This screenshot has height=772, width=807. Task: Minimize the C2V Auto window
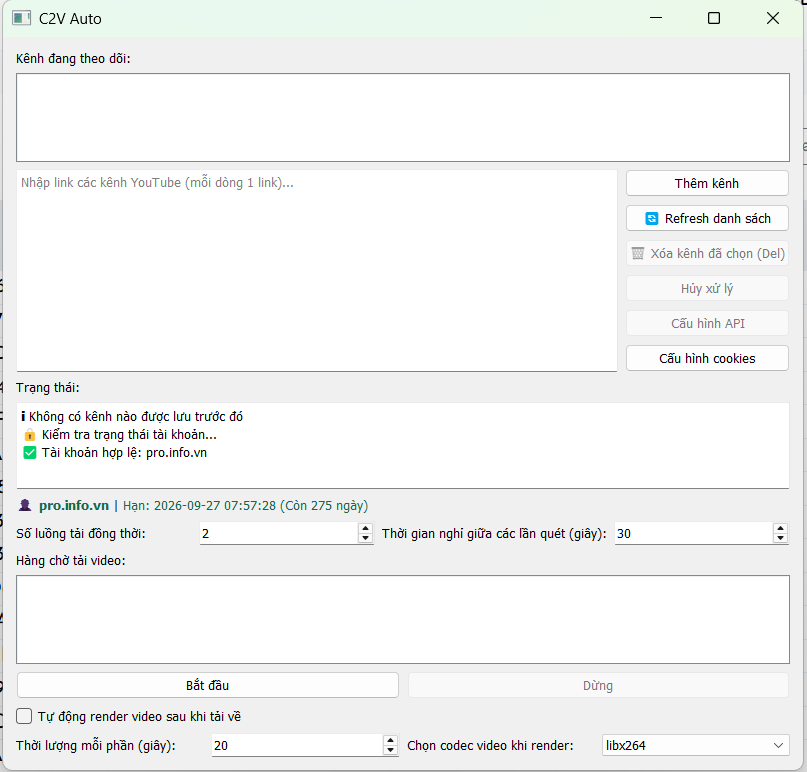click(656, 18)
